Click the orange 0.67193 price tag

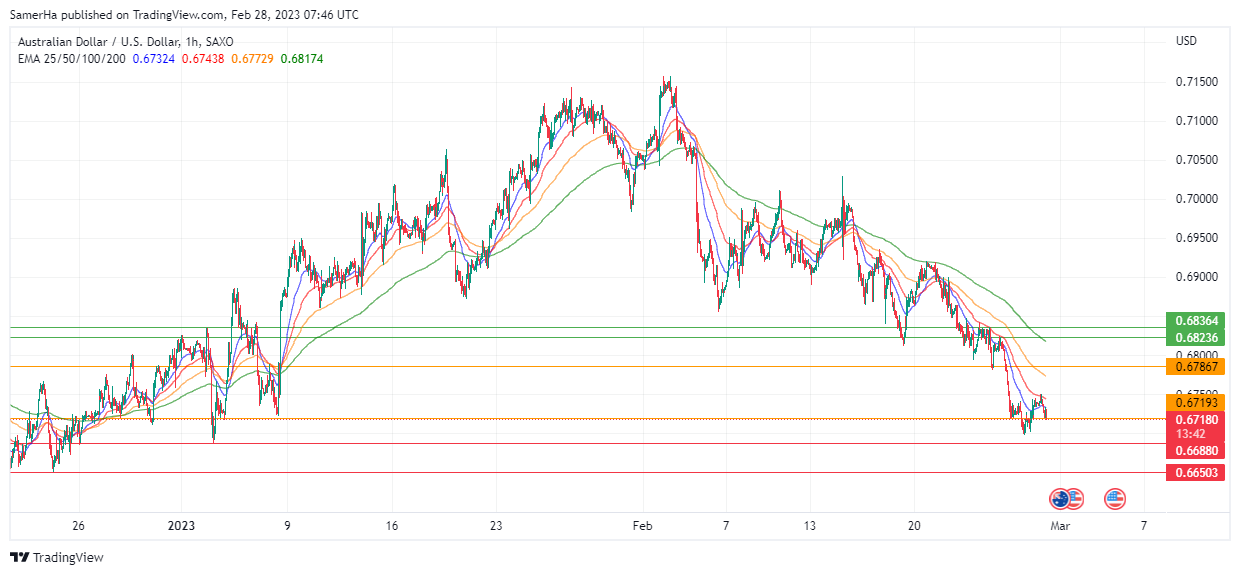click(x=1195, y=402)
